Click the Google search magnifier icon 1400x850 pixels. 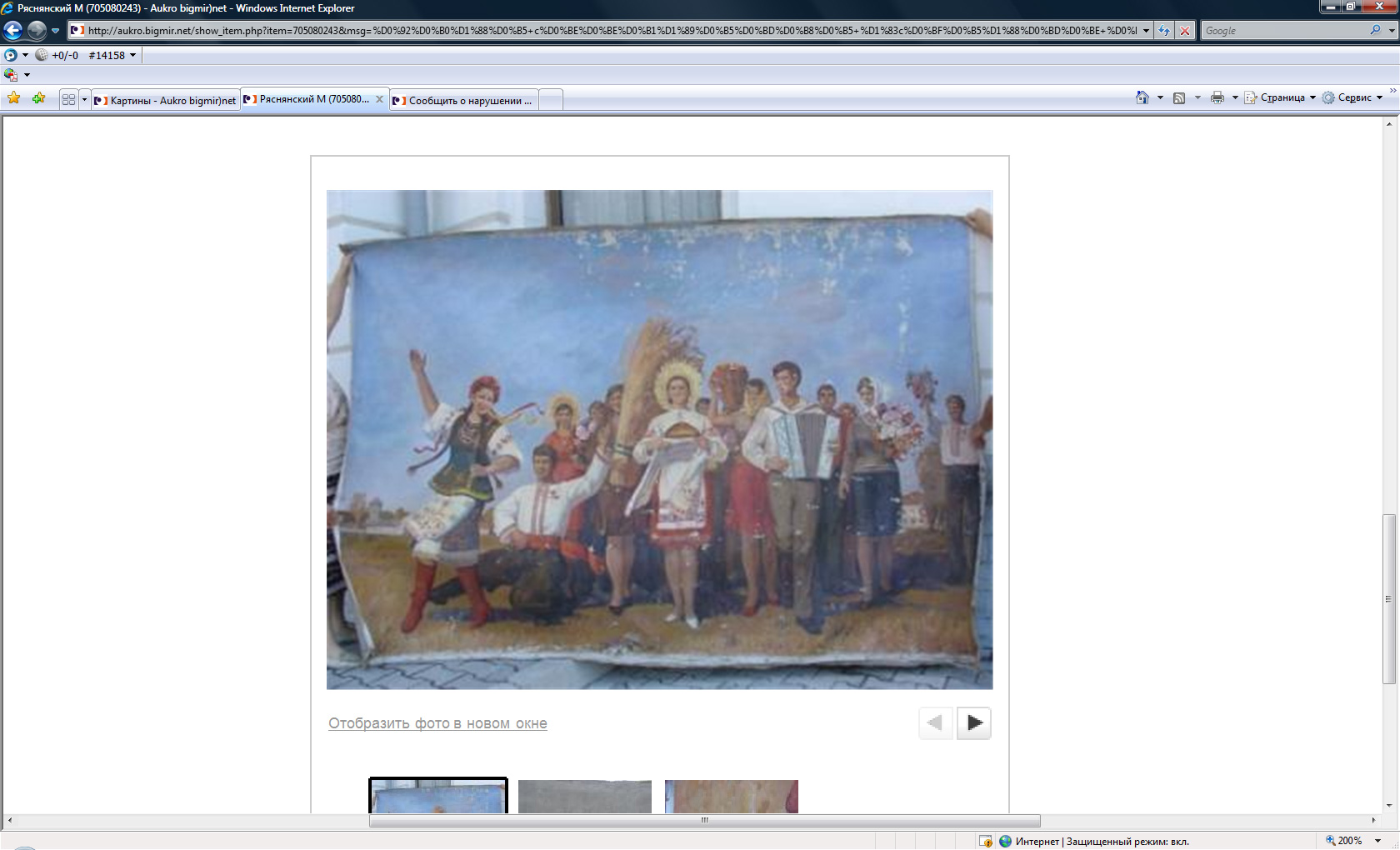1375,30
